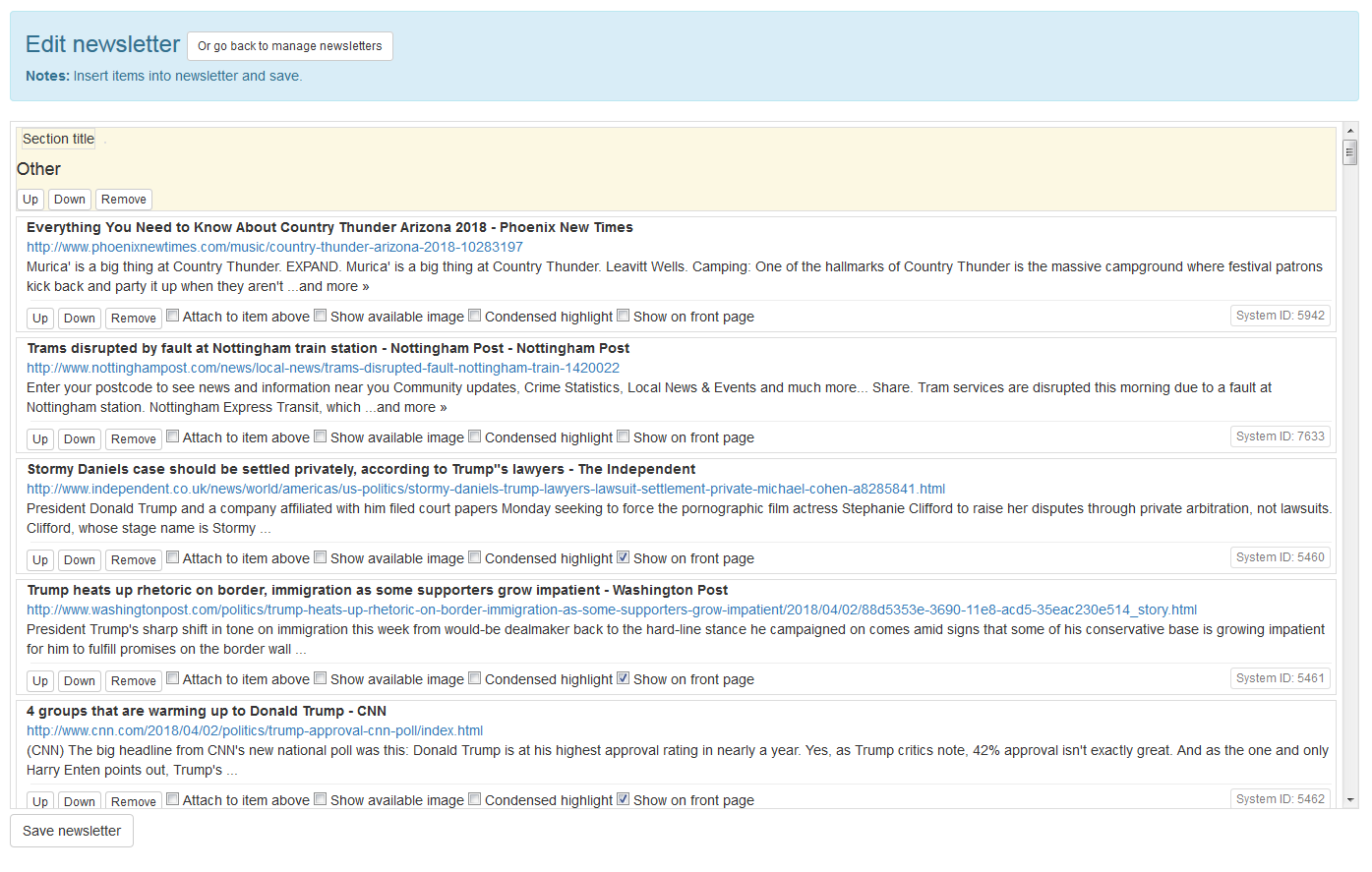
Task: Check 'Condensed highlight' for Nottingham trams item
Action: pos(474,436)
